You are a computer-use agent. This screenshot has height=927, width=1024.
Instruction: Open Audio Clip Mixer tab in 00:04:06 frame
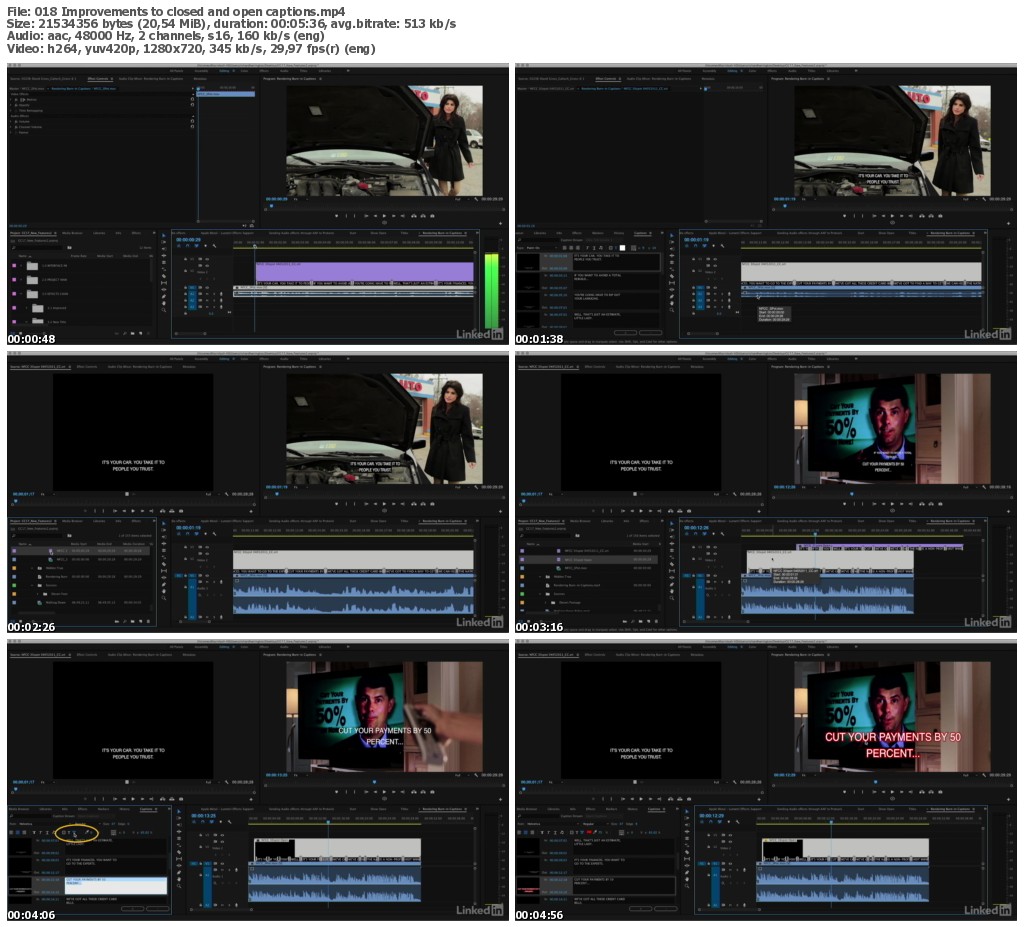point(140,655)
